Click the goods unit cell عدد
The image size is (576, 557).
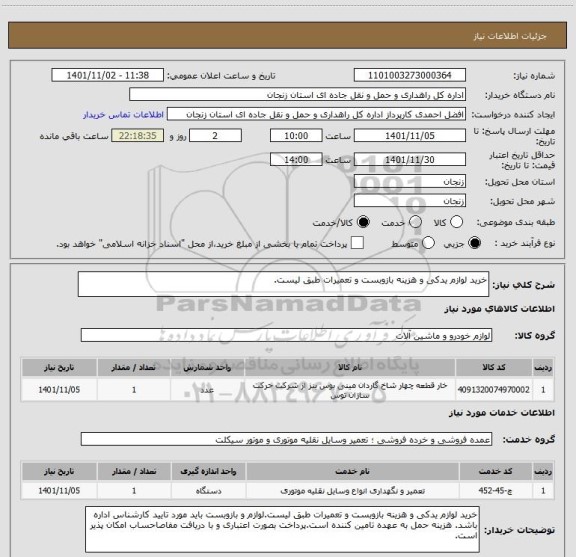(x=208, y=390)
